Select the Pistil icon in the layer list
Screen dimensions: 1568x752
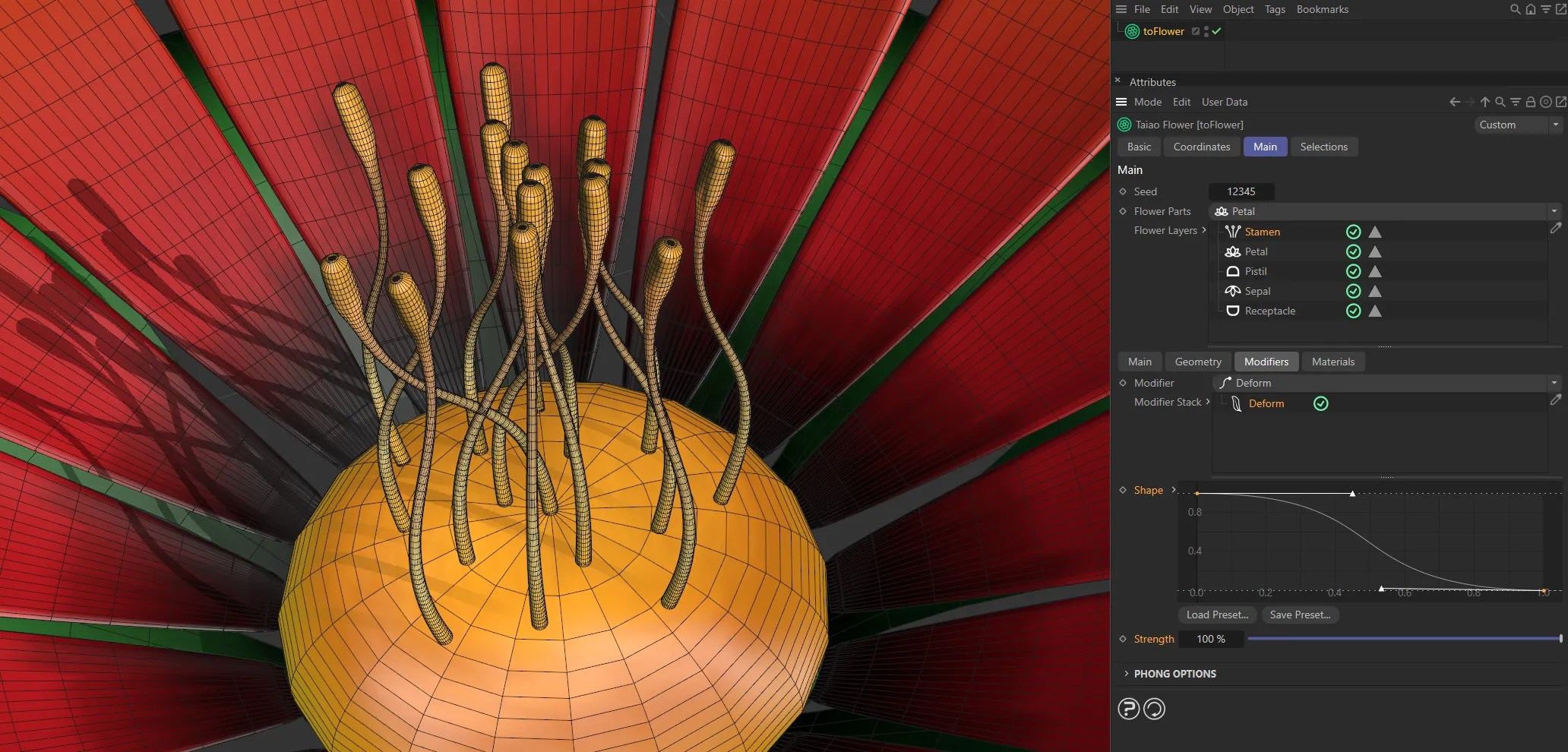coord(1232,271)
